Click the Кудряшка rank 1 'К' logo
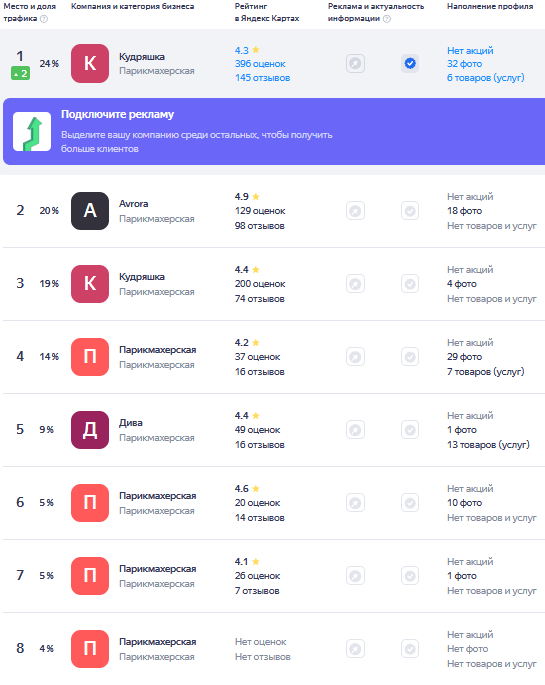Screen dimensions: 545x685 [90, 63]
